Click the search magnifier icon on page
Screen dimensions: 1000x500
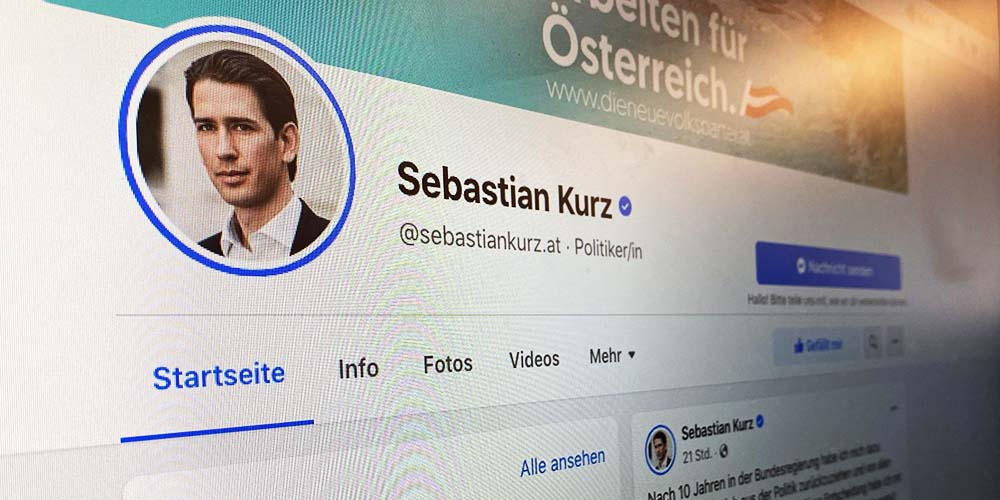[872, 344]
